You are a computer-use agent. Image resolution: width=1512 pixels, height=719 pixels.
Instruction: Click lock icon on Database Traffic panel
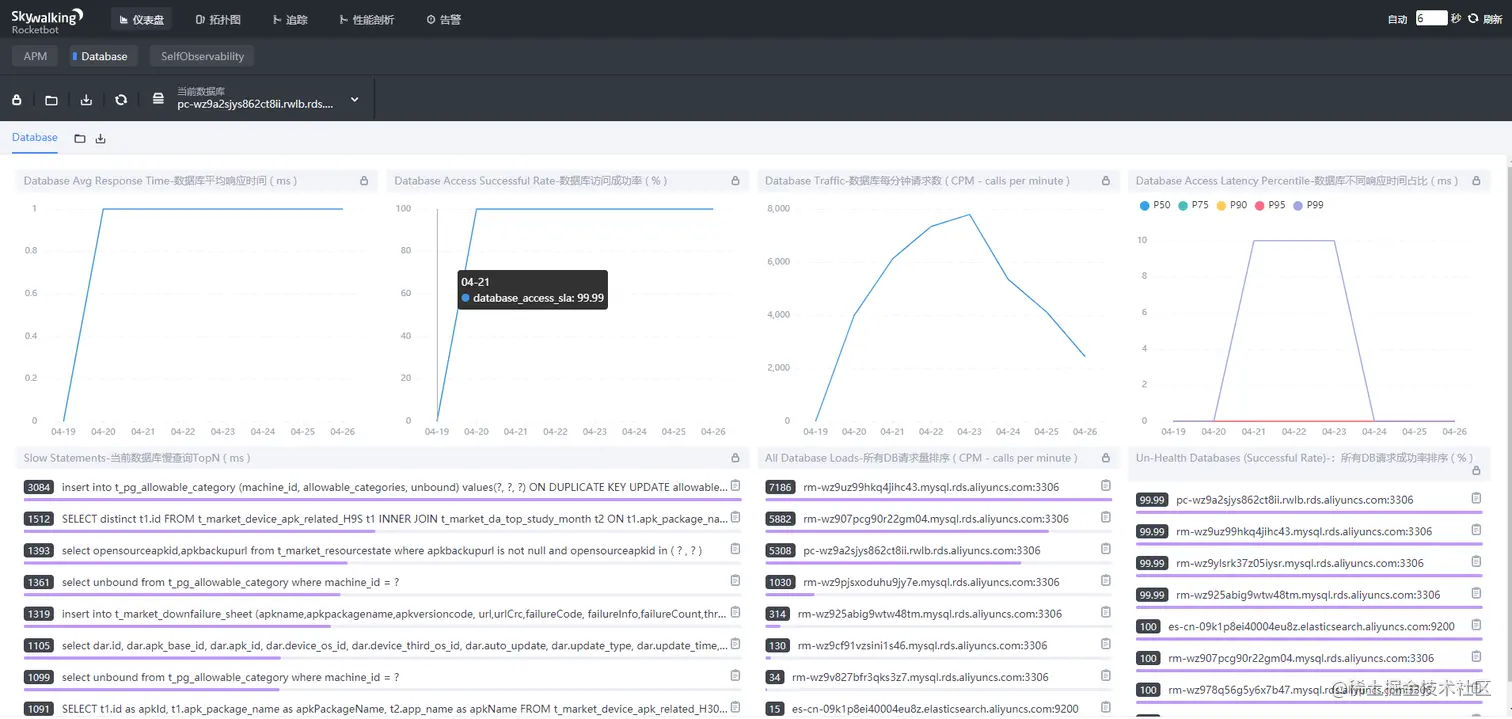point(1105,181)
